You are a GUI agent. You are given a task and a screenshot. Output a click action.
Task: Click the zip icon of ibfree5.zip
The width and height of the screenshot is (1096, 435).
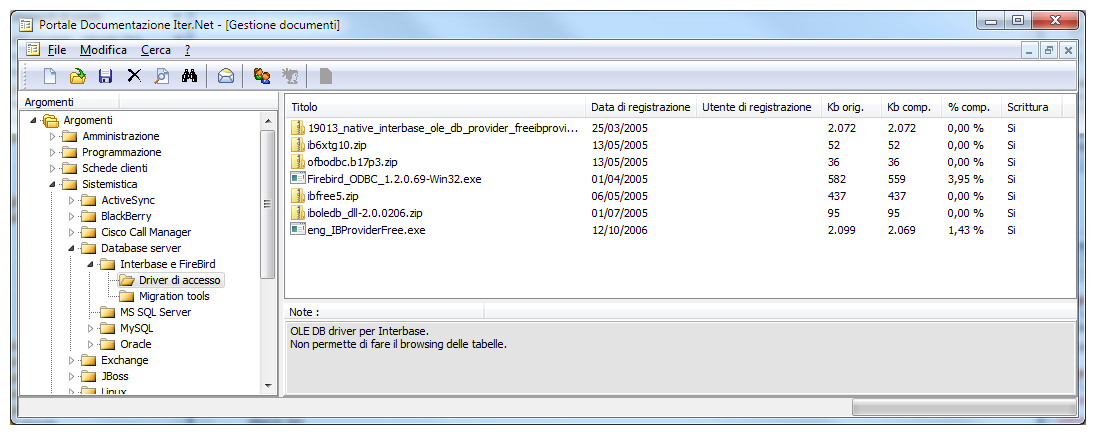[298, 196]
